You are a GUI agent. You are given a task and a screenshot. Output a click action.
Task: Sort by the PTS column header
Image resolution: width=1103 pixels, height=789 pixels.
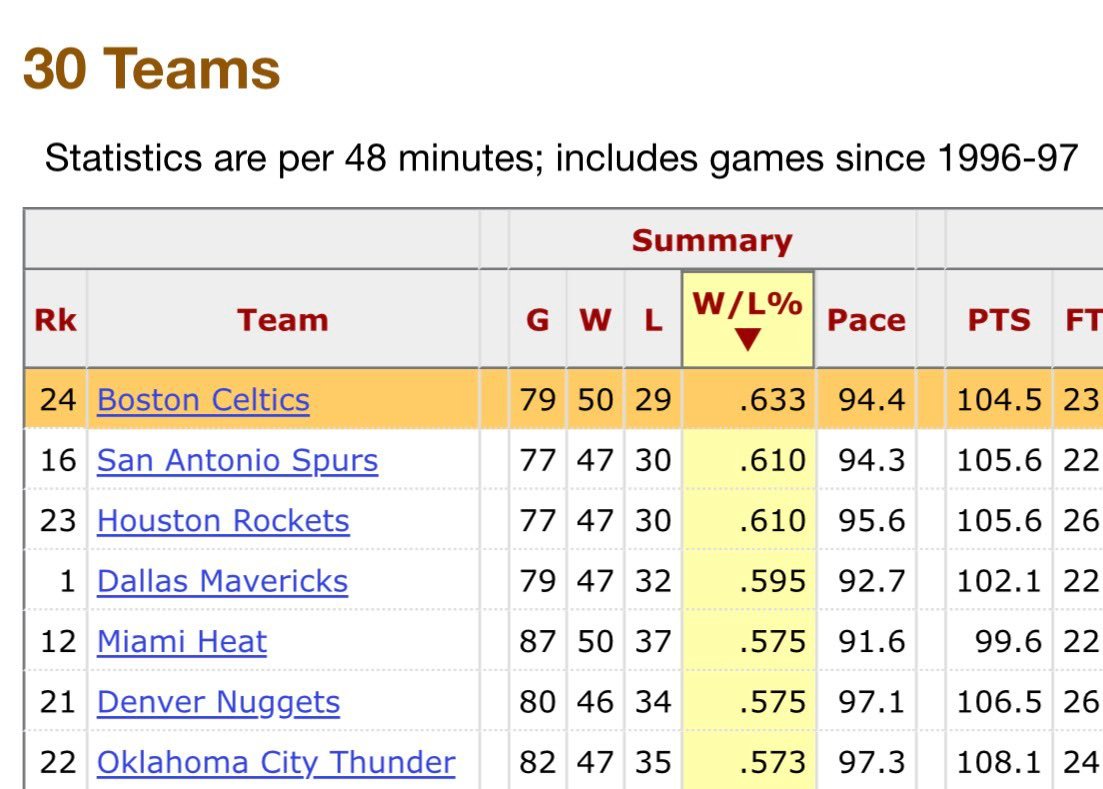point(998,320)
